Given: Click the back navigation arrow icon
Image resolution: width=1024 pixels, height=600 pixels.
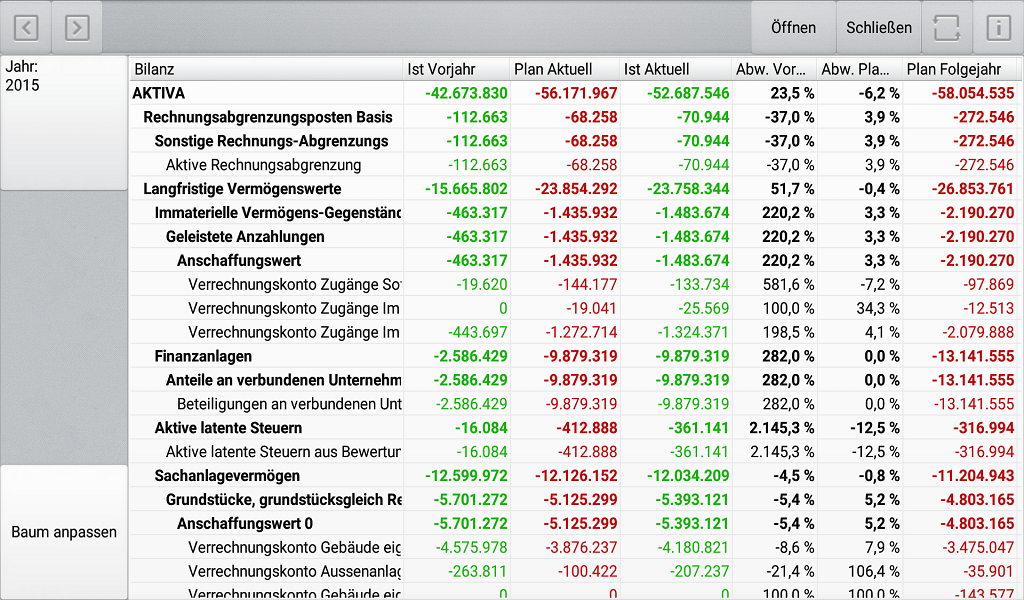Looking at the screenshot, I should [25, 27].
